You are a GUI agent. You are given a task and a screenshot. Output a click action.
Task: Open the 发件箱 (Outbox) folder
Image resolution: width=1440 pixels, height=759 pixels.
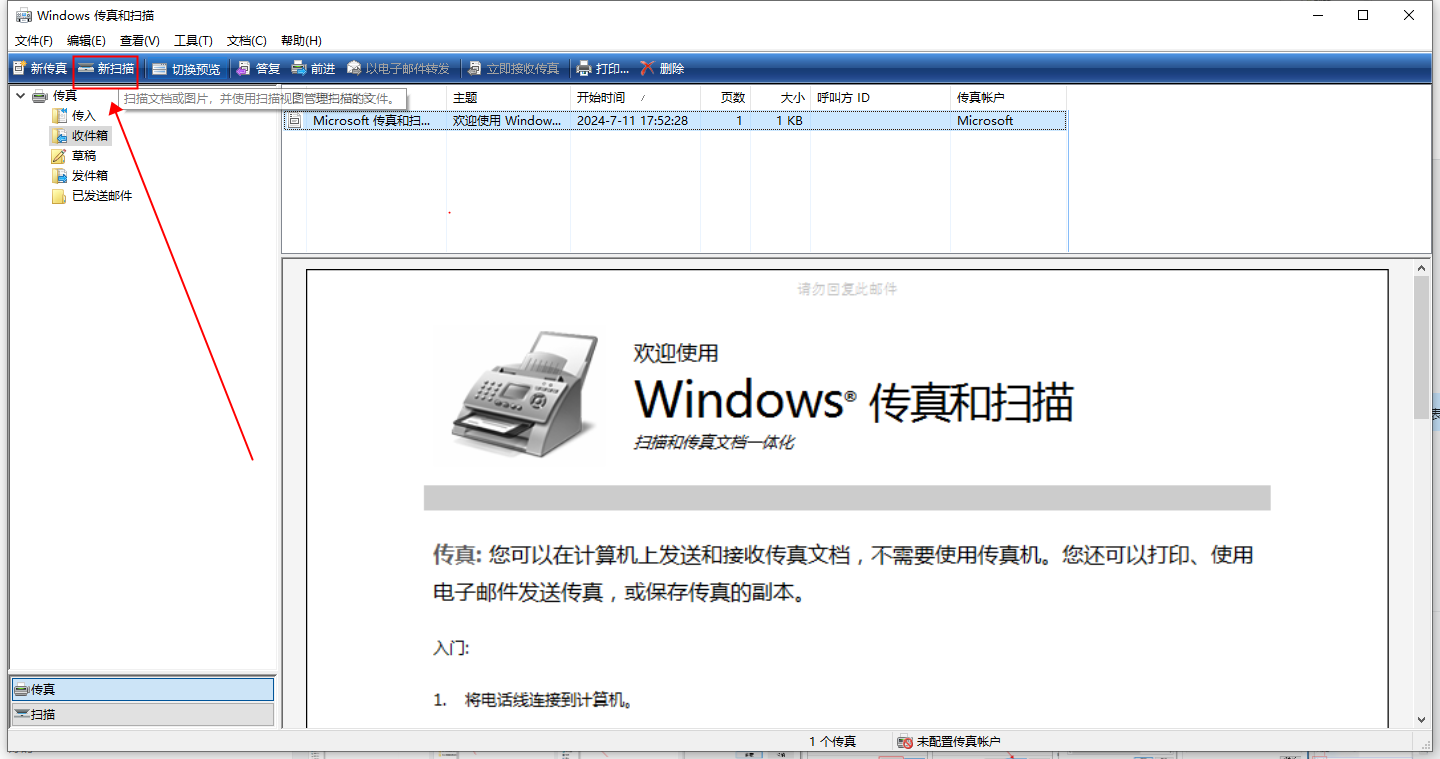pyautogui.click(x=89, y=176)
